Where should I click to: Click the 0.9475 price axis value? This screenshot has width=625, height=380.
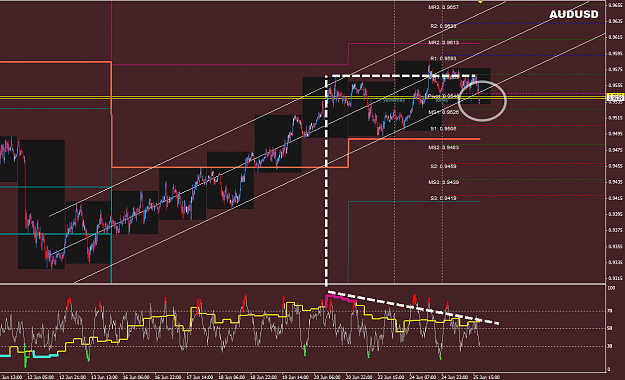click(x=615, y=150)
